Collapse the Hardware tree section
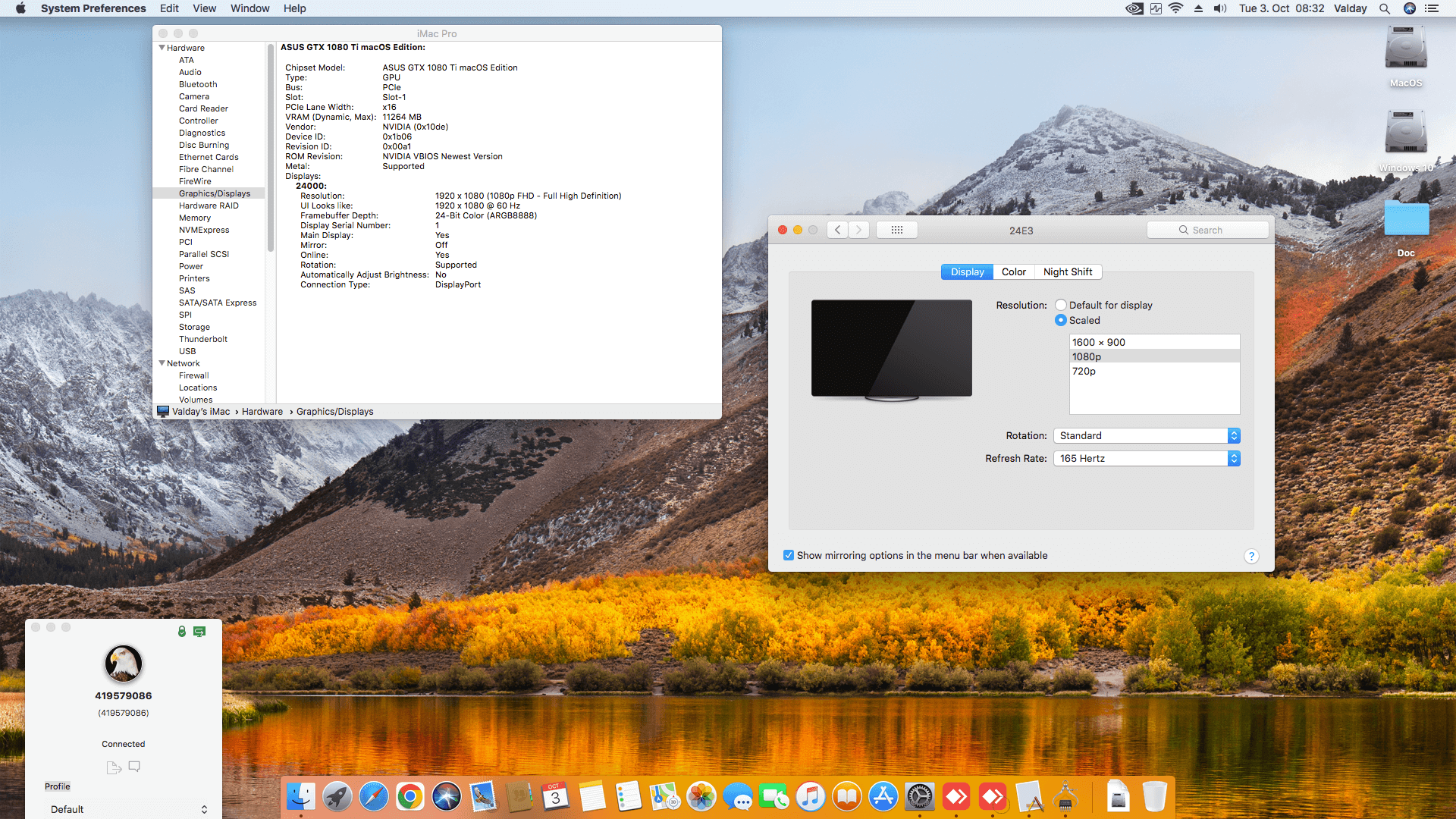Image resolution: width=1456 pixels, height=819 pixels. (x=162, y=48)
